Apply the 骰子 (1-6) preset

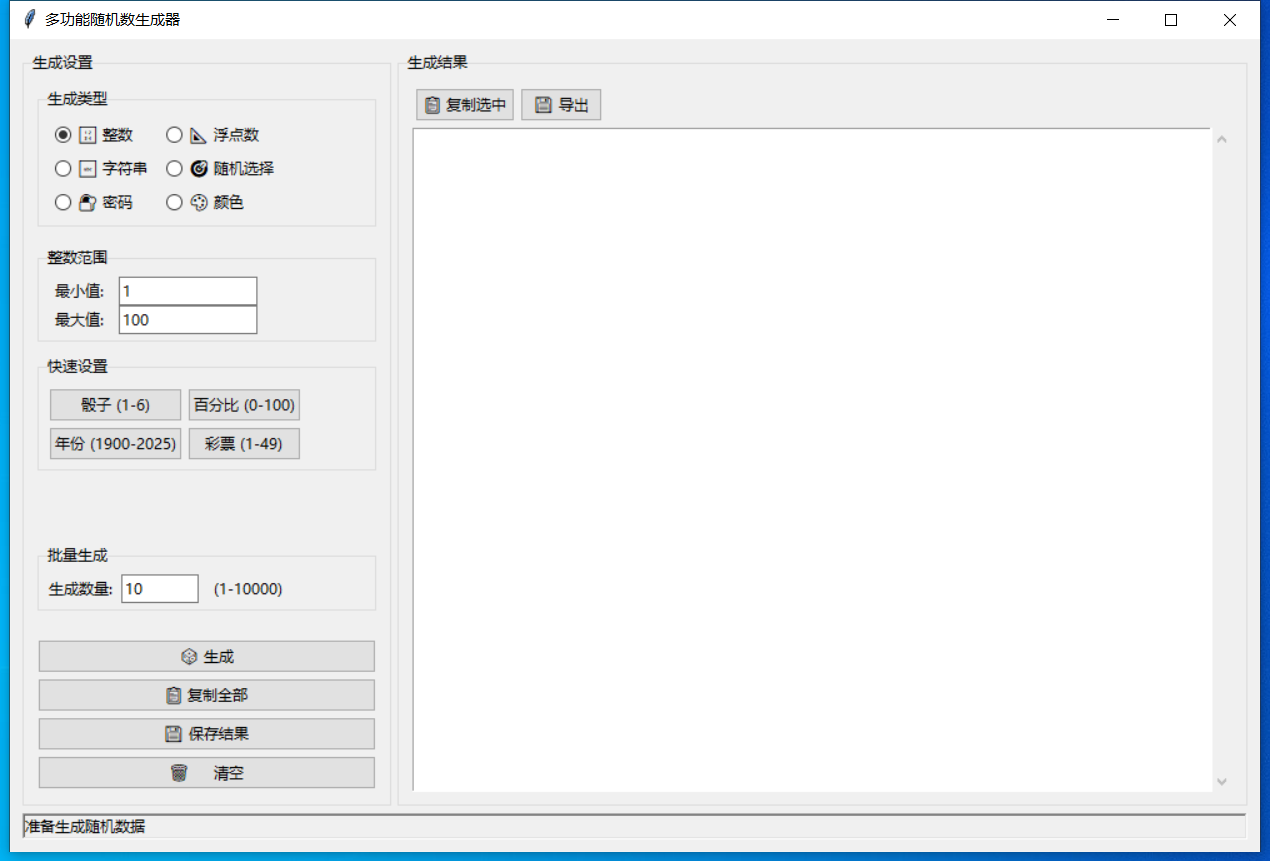[x=115, y=405]
